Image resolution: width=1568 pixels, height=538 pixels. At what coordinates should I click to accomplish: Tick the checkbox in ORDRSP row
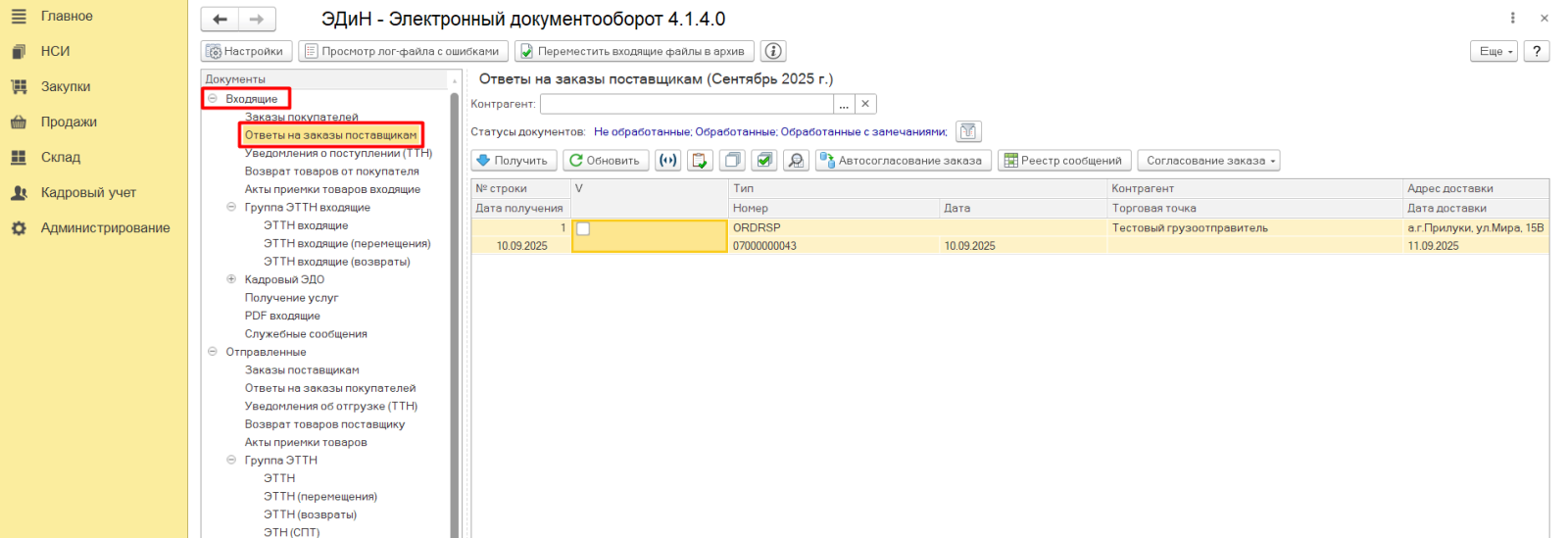(x=583, y=228)
